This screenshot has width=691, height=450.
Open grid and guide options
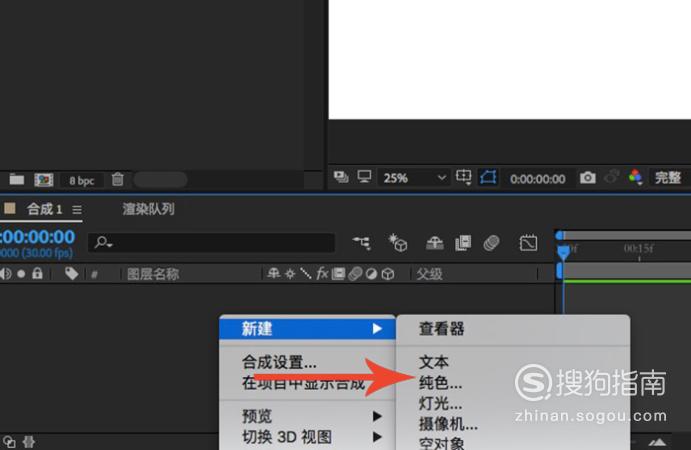[x=464, y=177]
